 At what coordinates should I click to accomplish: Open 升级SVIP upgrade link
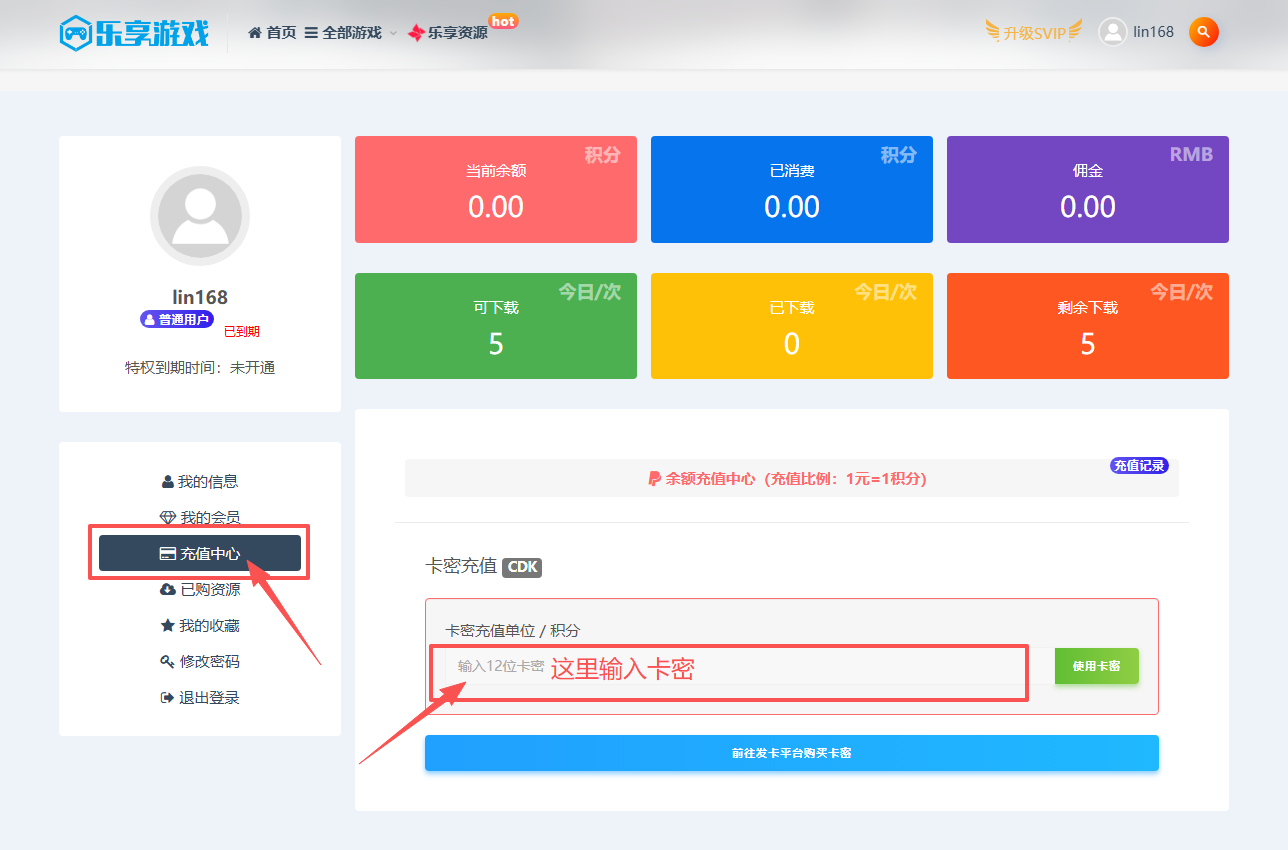(1034, 32)
